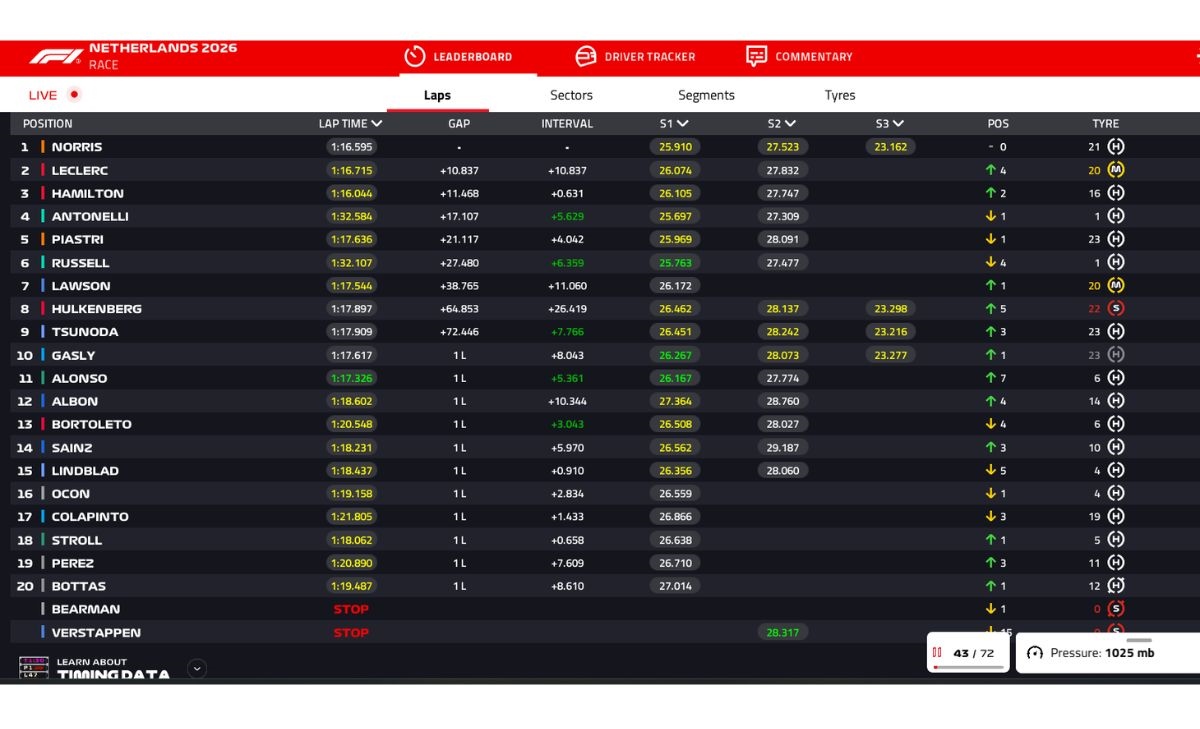
Task: Click Leclerc green position-gain arrow
Action: coord(990,170)
